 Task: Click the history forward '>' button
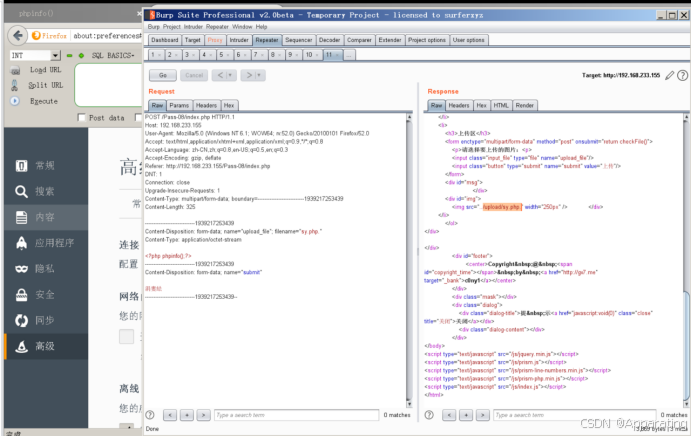248,75
